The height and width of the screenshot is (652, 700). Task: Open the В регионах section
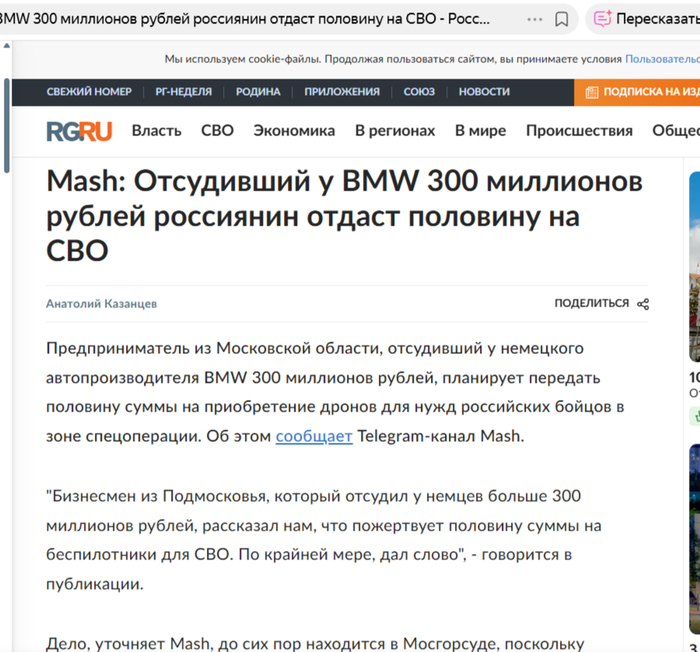[395, 131]
